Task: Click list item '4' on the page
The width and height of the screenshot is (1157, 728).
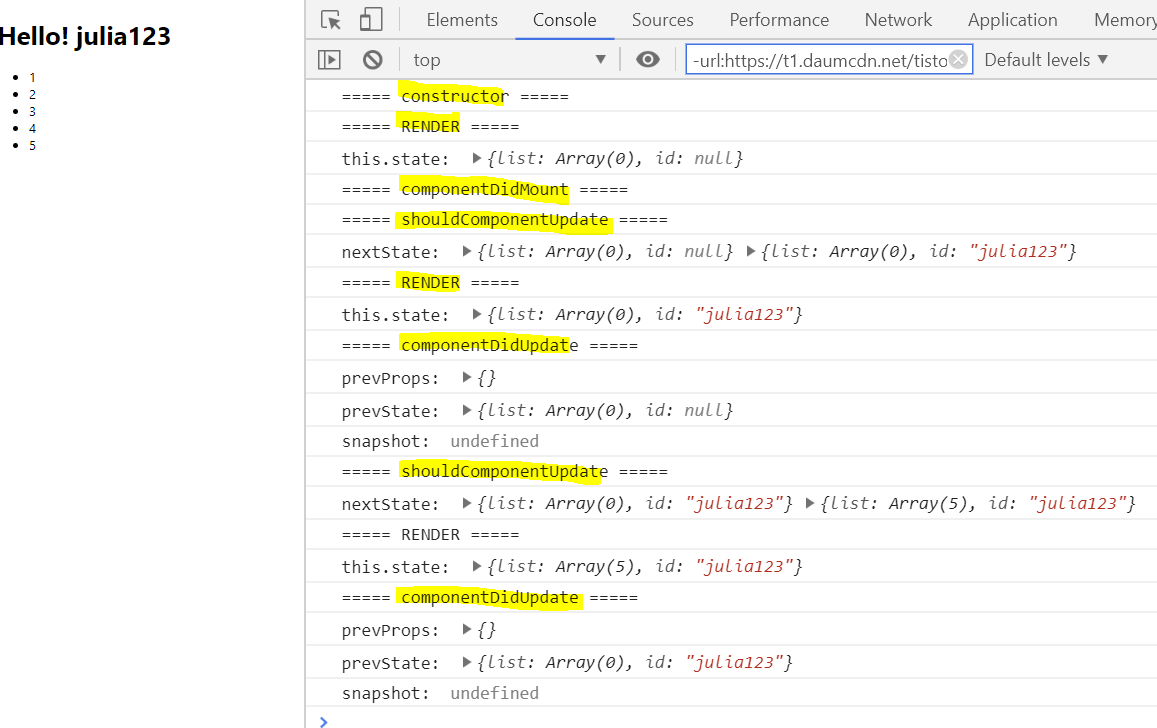Action: tap(32, 128)
